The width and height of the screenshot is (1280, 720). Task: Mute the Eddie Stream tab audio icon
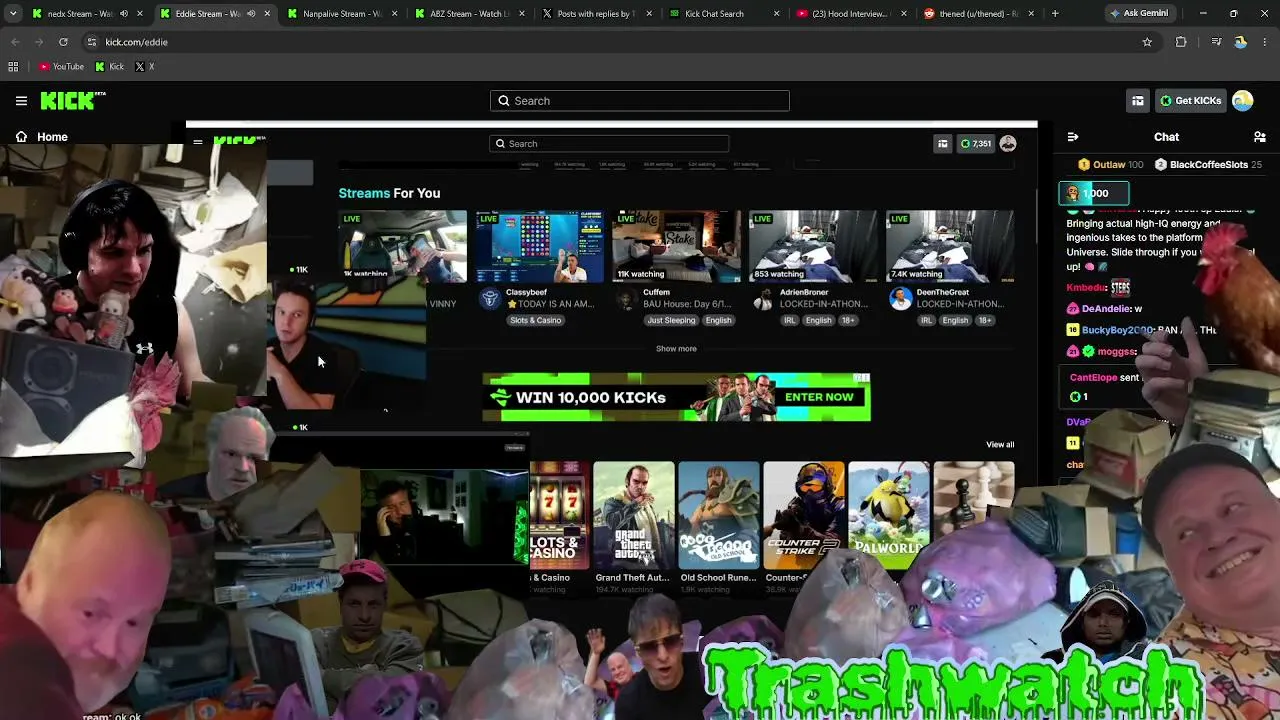coord(251,14)
